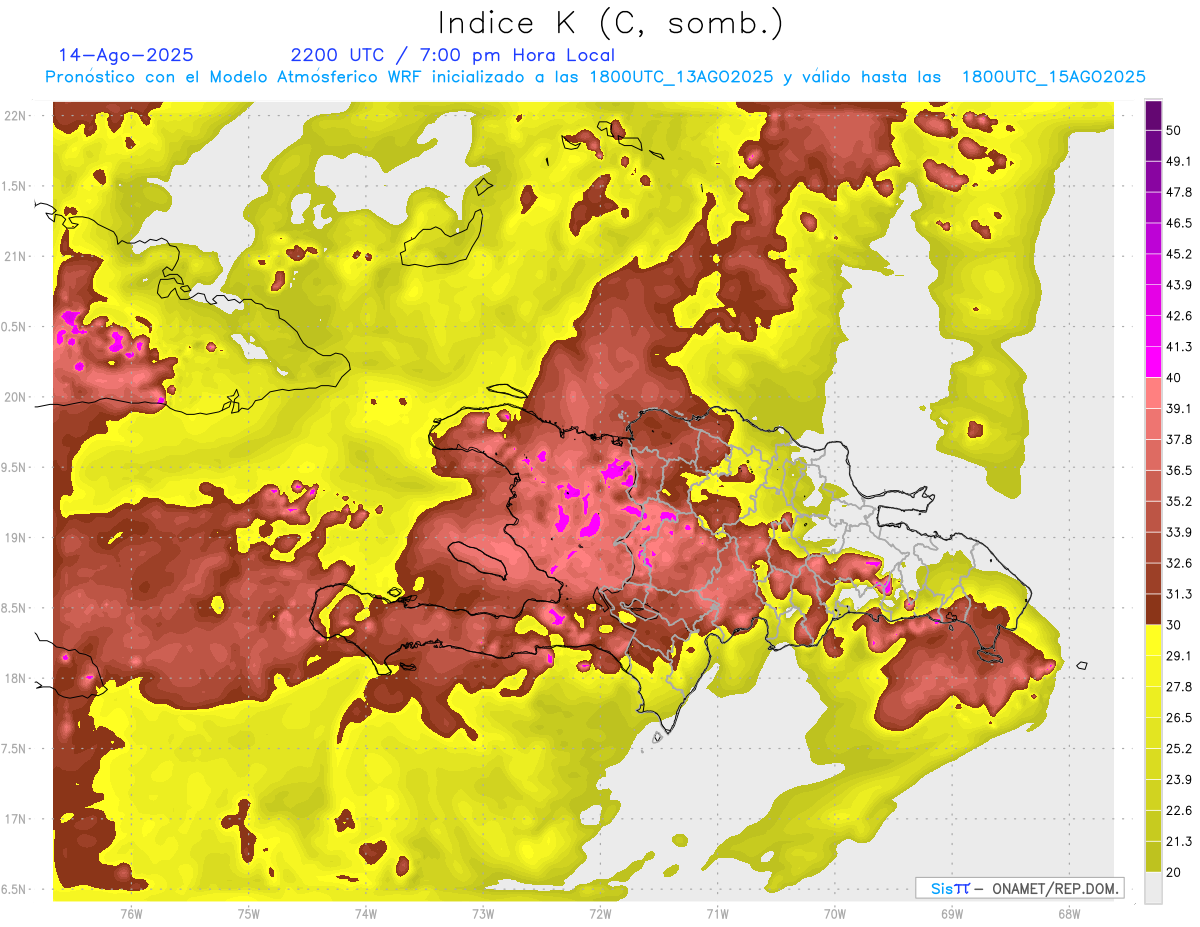The image size is (1200, 927).
Task: Click the '76W' longitude axis label
Action: click(131, 914)
